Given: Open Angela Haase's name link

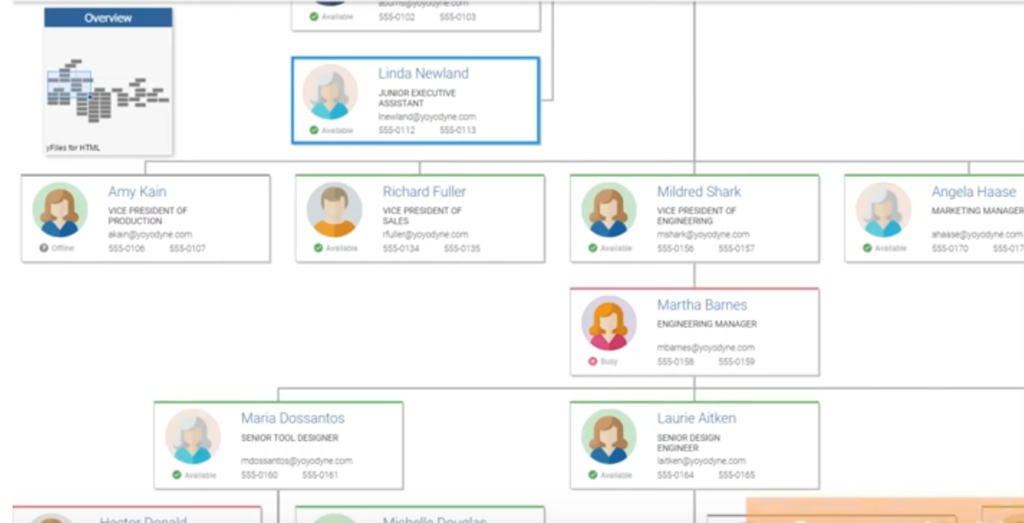Looking at the screenshot, I should click(974, 191).
